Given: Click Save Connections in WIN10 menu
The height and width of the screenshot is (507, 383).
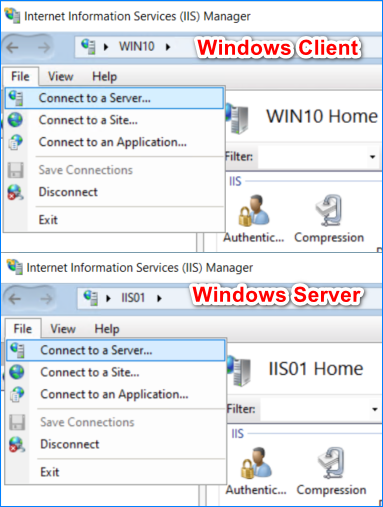Looking at the screenshot, I should tap(114, 170).
